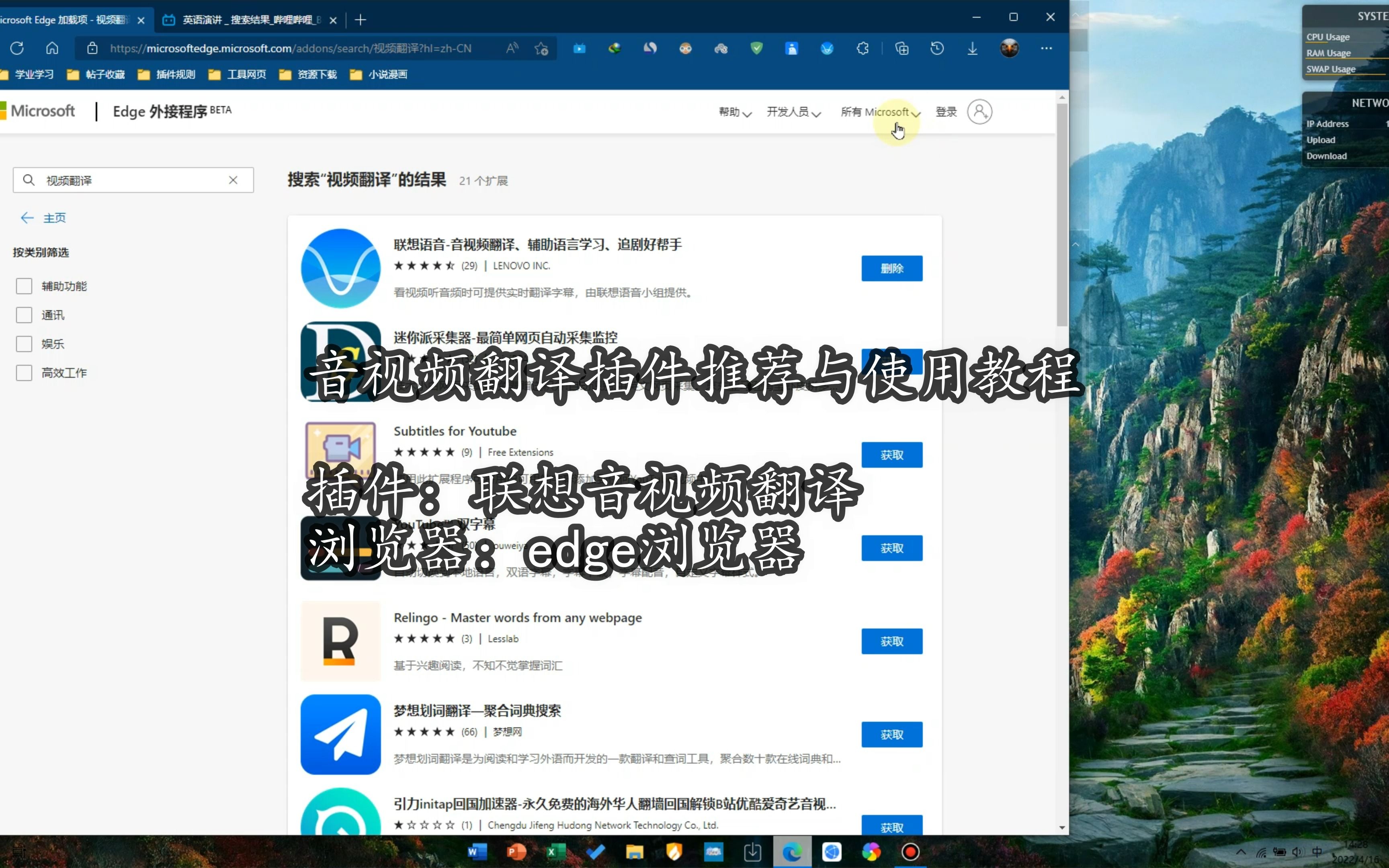1389x868 pixels.
Task: Refresh the page with the reload icon
Action: click(x=17, y=48)
